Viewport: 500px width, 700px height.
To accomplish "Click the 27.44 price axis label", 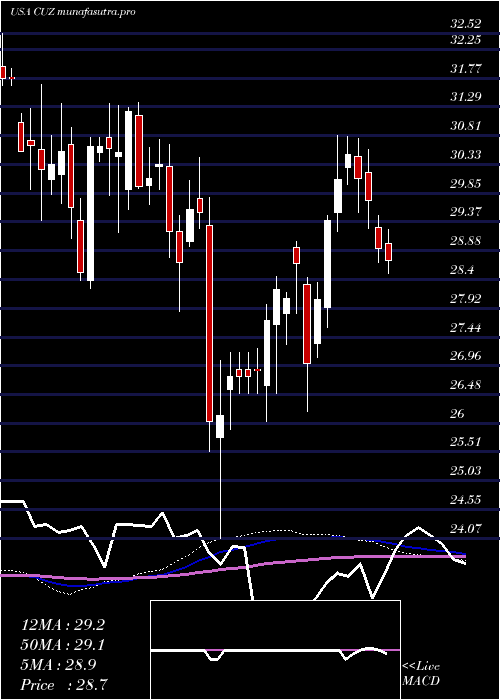I will click(x=466, y=328).
